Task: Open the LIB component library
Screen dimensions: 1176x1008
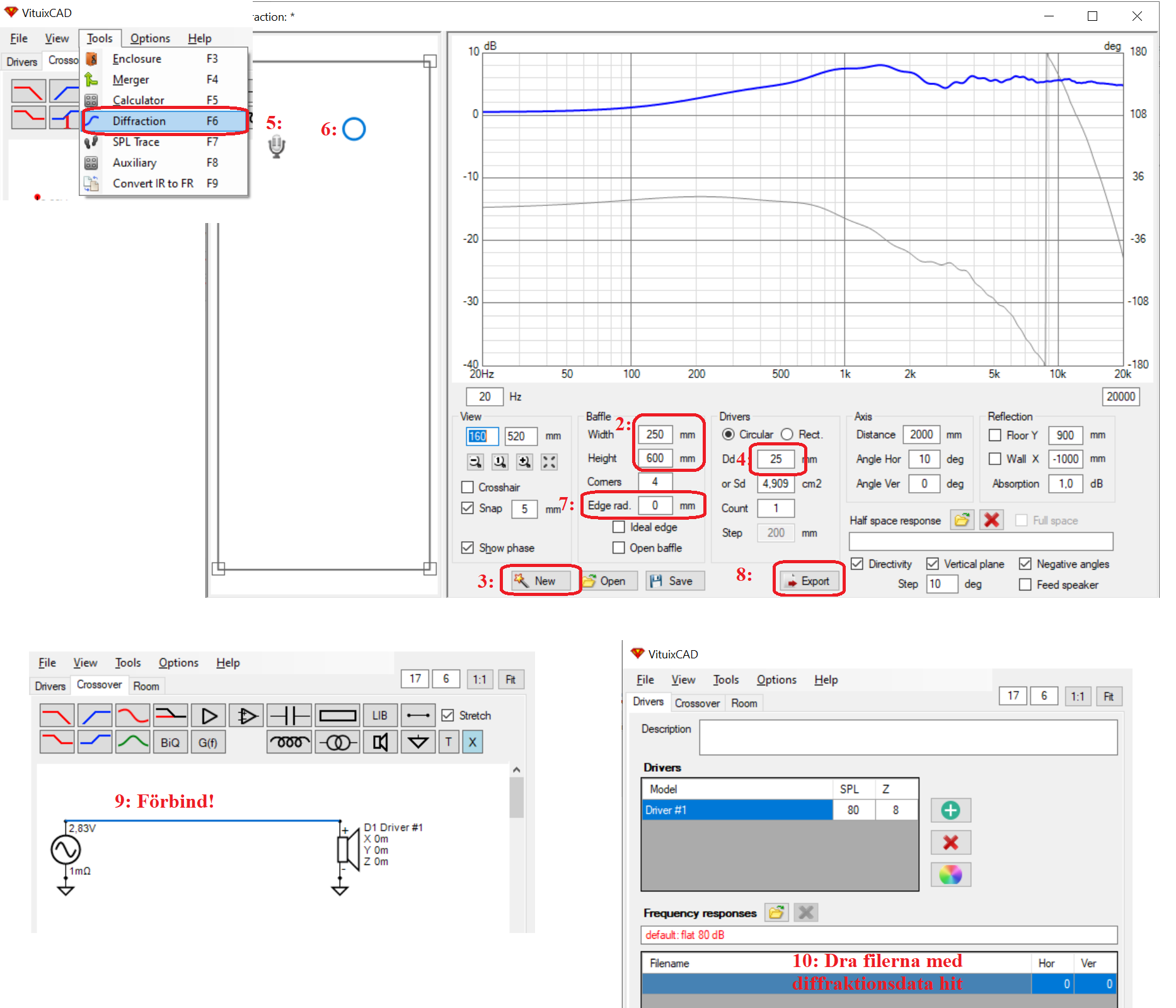Action: point(380,716)
